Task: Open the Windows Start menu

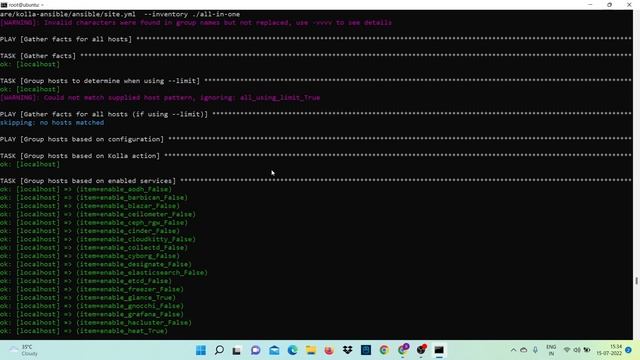Action: tap(201, 350)
